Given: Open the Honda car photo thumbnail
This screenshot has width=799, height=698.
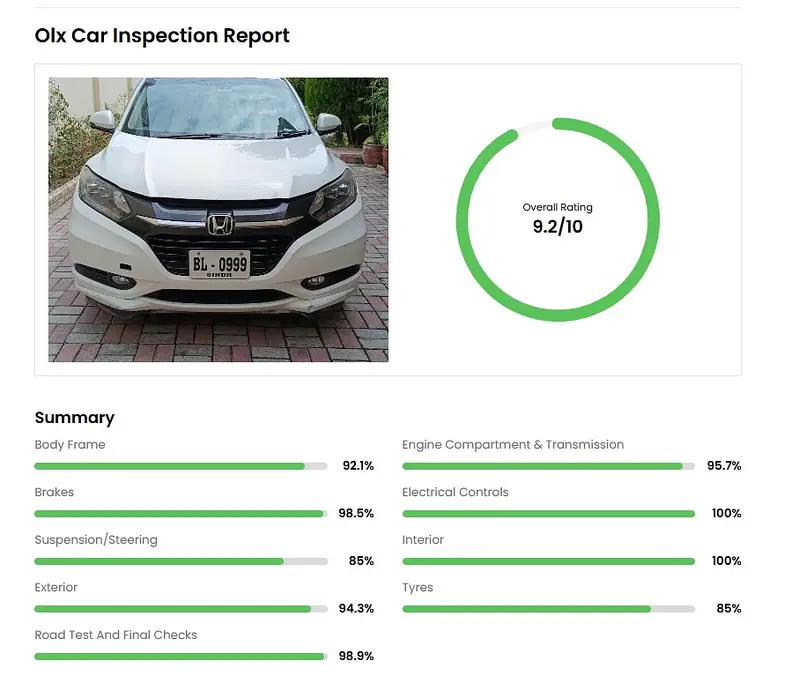Looking at the screenshot, I should click(x=218, y=219).
